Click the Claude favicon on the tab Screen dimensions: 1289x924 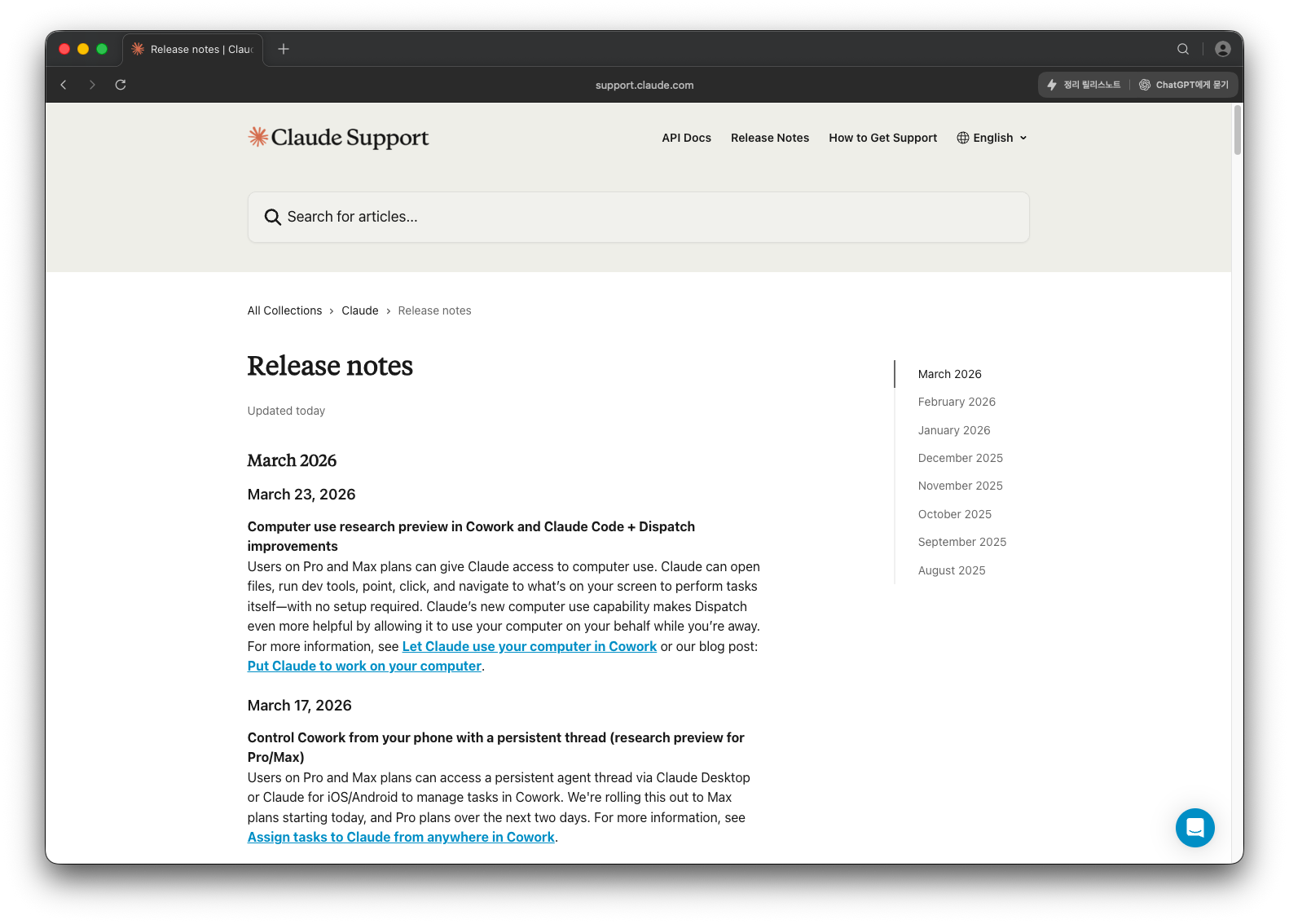(x=138, y=49)
